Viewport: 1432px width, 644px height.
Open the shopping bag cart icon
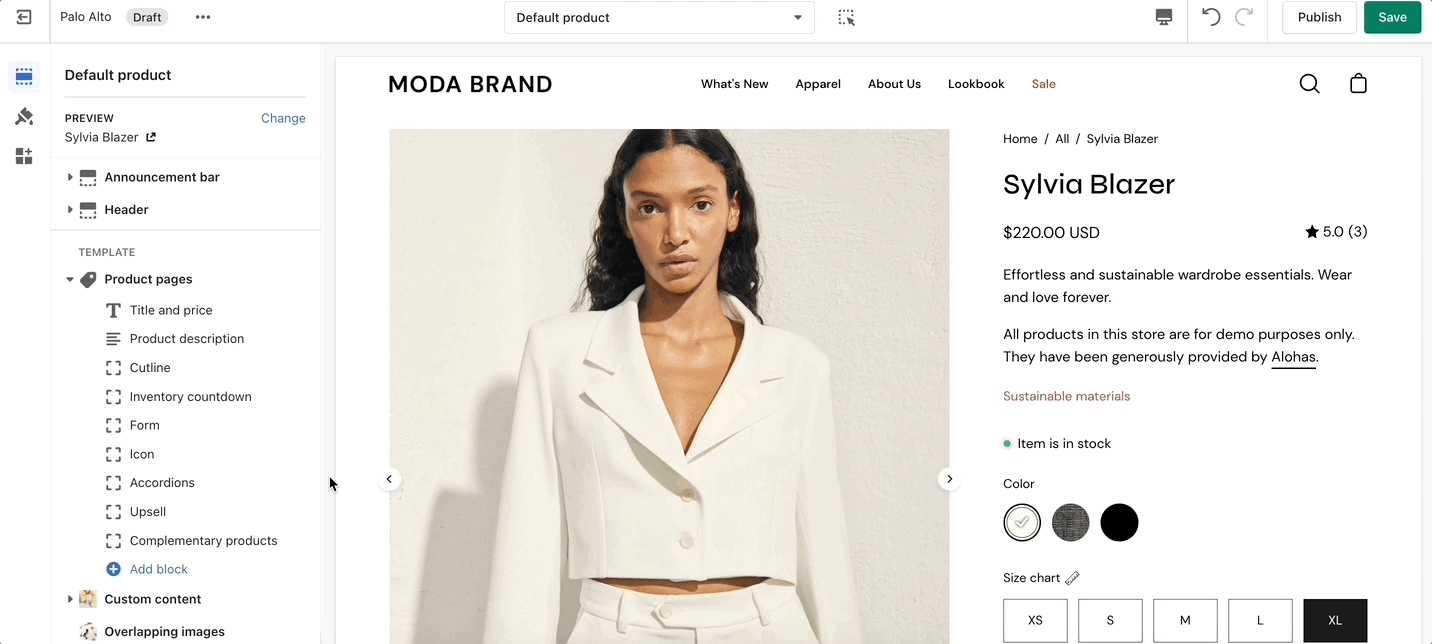coord(1358,84)
